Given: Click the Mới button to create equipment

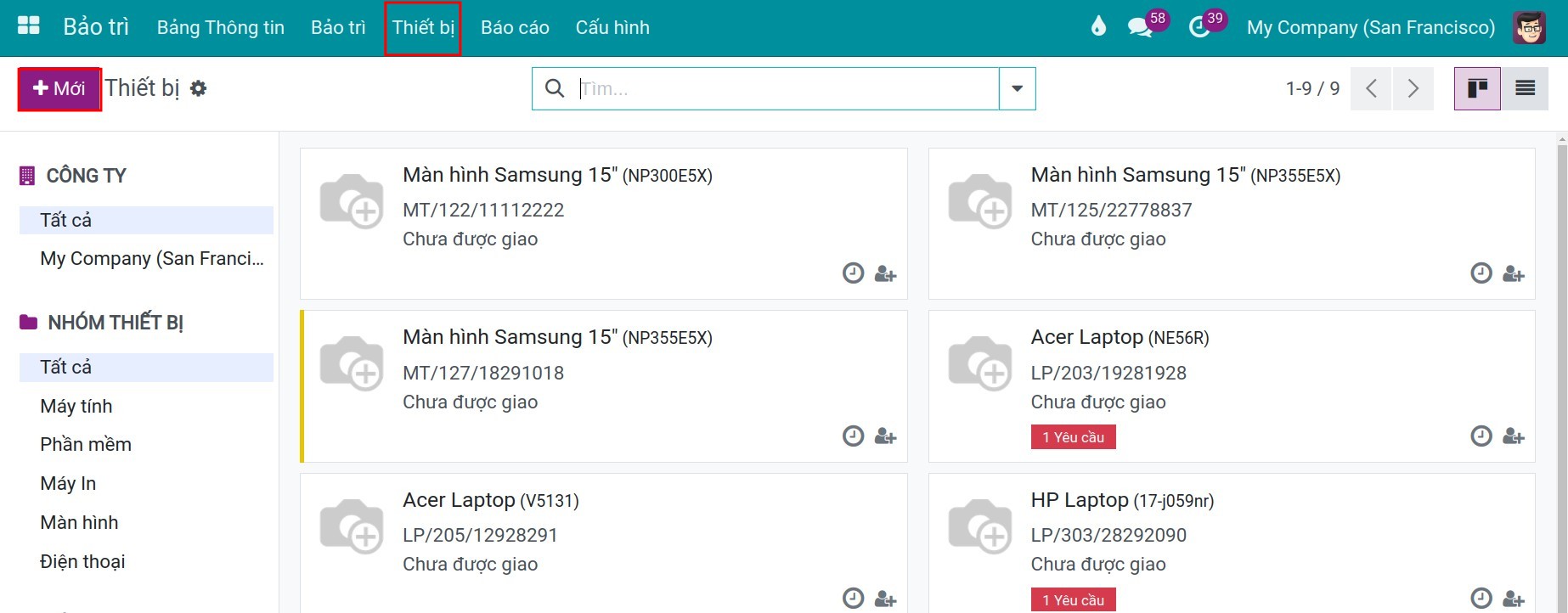Looking at the screenshot, I should point(59,88).
